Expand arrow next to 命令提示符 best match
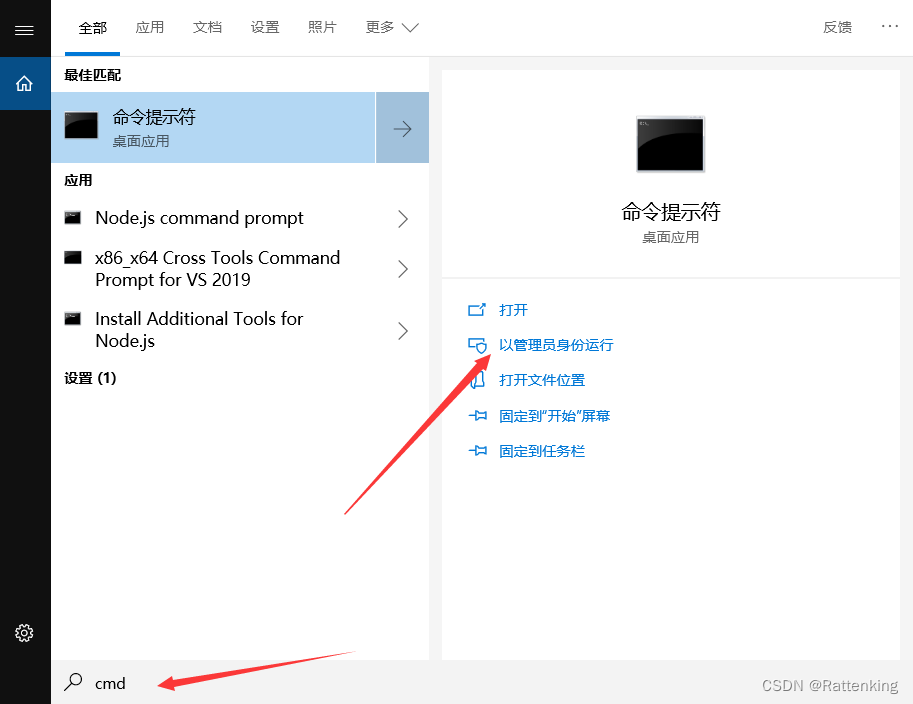 [x=402, y=128]
